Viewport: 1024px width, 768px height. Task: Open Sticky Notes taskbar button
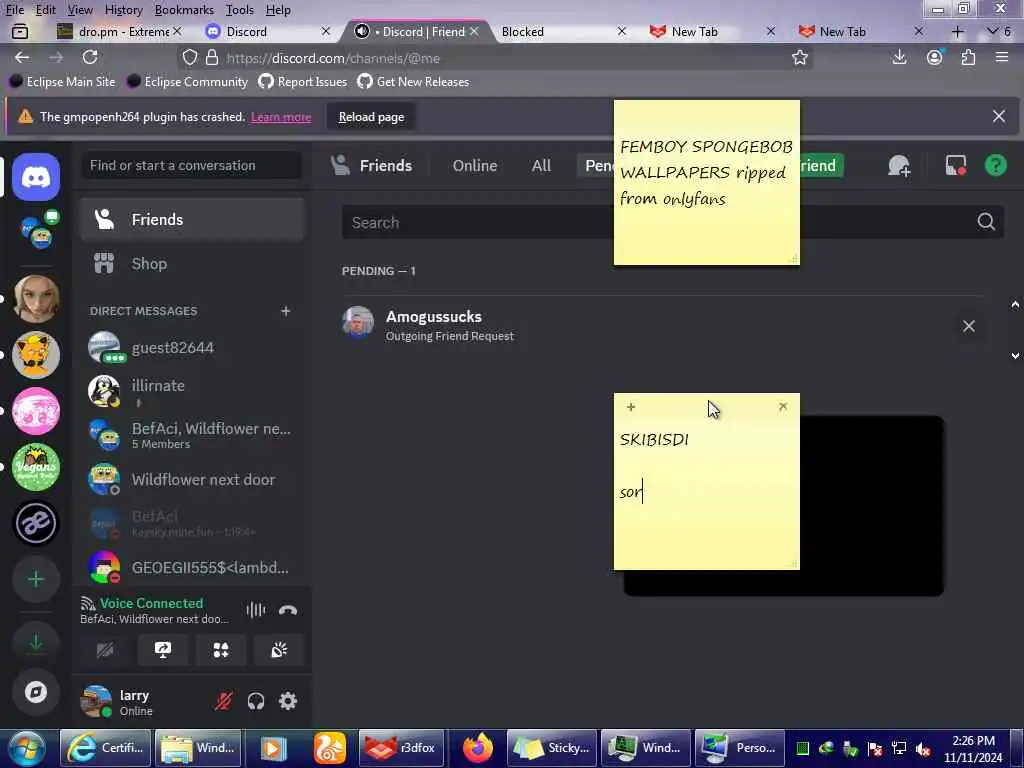point(551,748)
